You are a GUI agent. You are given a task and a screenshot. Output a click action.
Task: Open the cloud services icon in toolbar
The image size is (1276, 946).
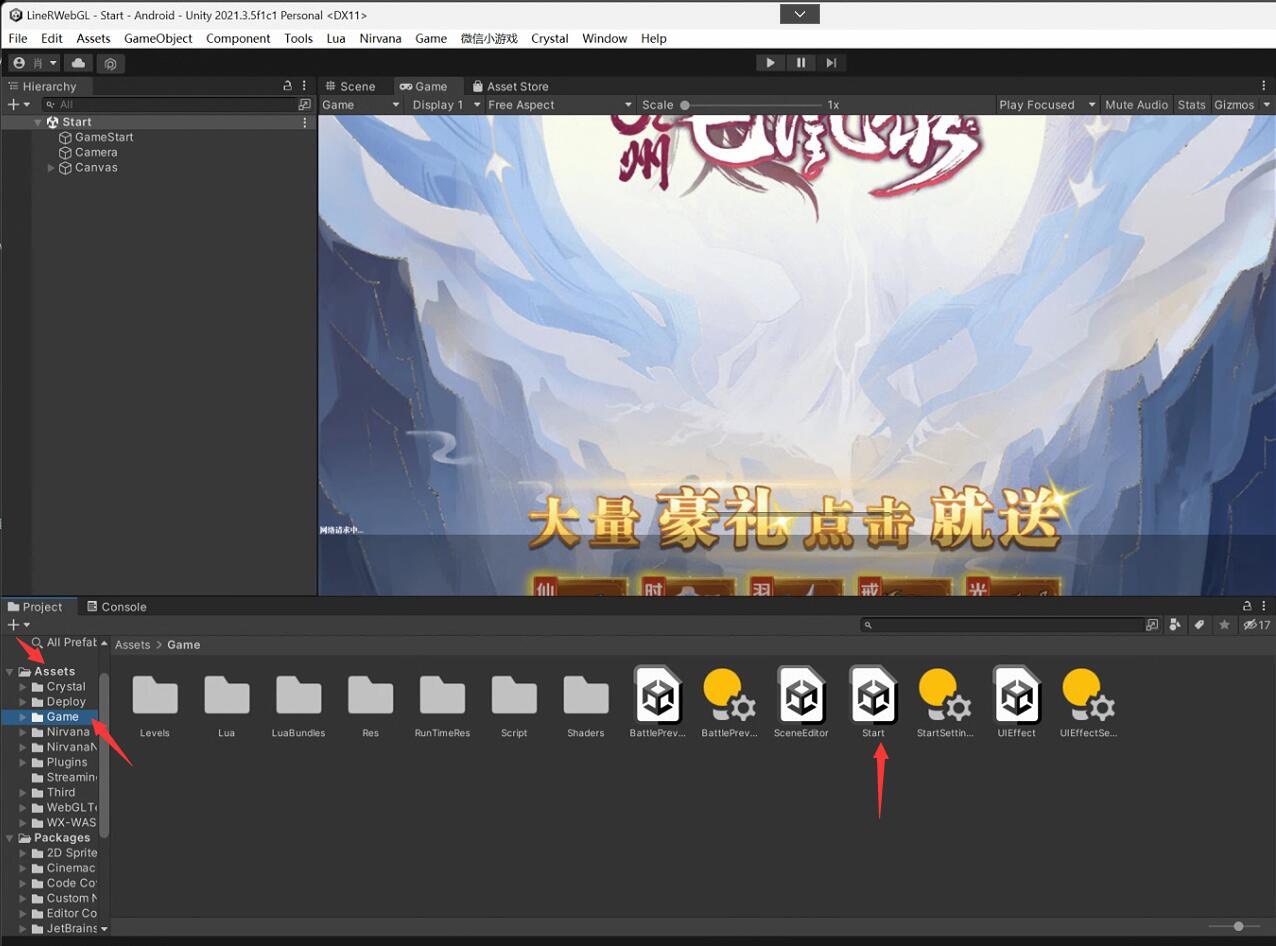tap(78, 63)
